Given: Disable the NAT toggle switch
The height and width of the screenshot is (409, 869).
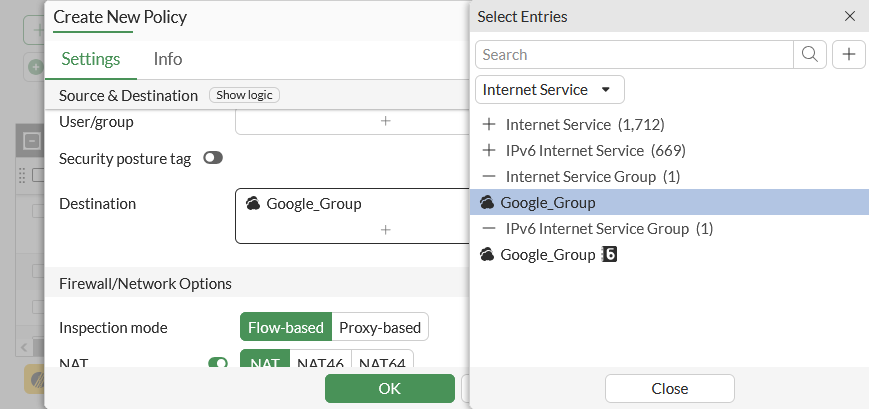Looking at the screenshot, I should 217,364.
